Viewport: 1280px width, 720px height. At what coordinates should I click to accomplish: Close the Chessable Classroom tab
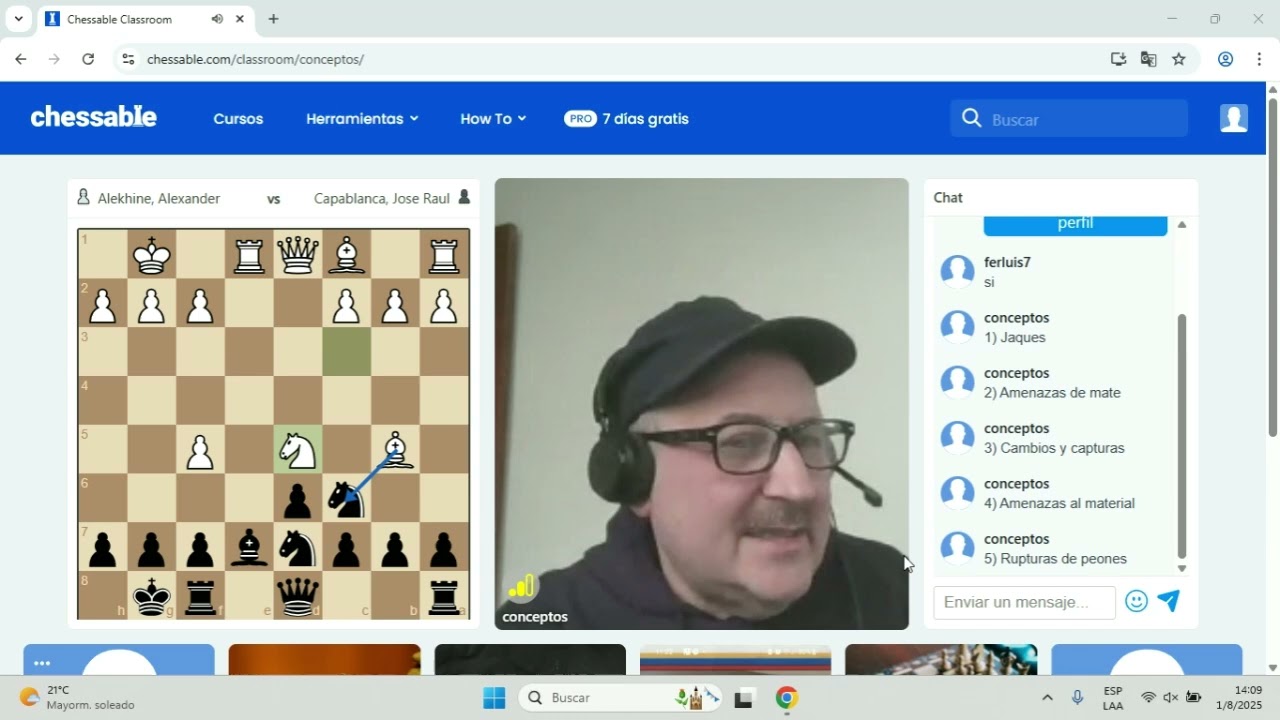point(240,19)
